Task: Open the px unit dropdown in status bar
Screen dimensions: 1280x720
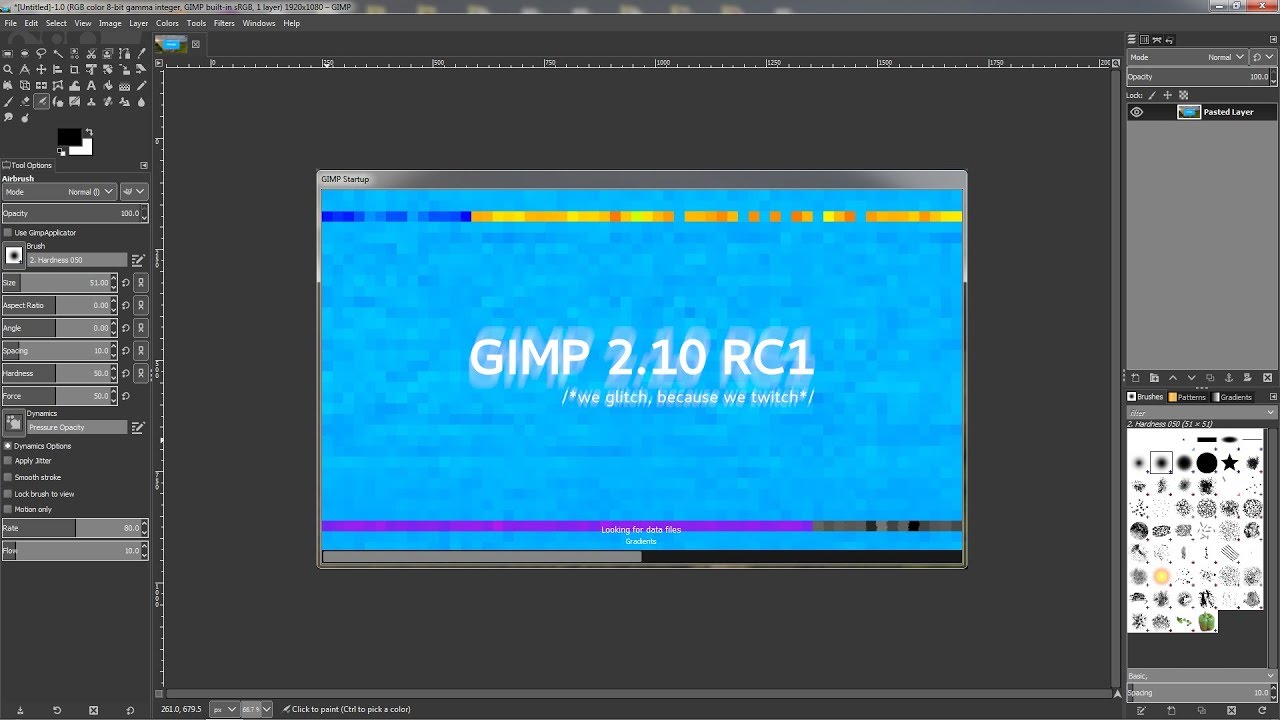Action: [227, 709]
